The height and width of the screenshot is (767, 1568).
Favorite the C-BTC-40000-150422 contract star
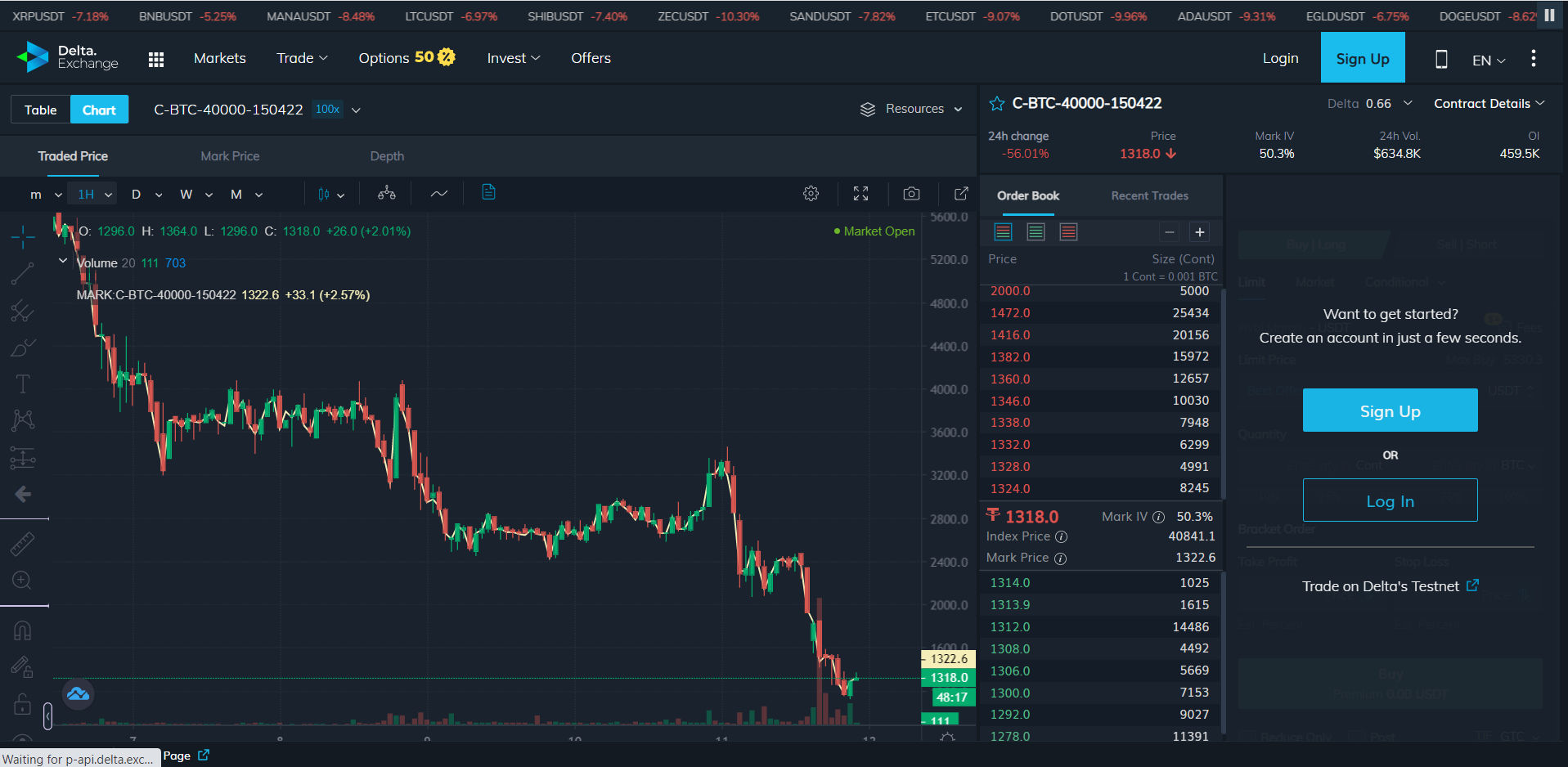tap(996, 103)
